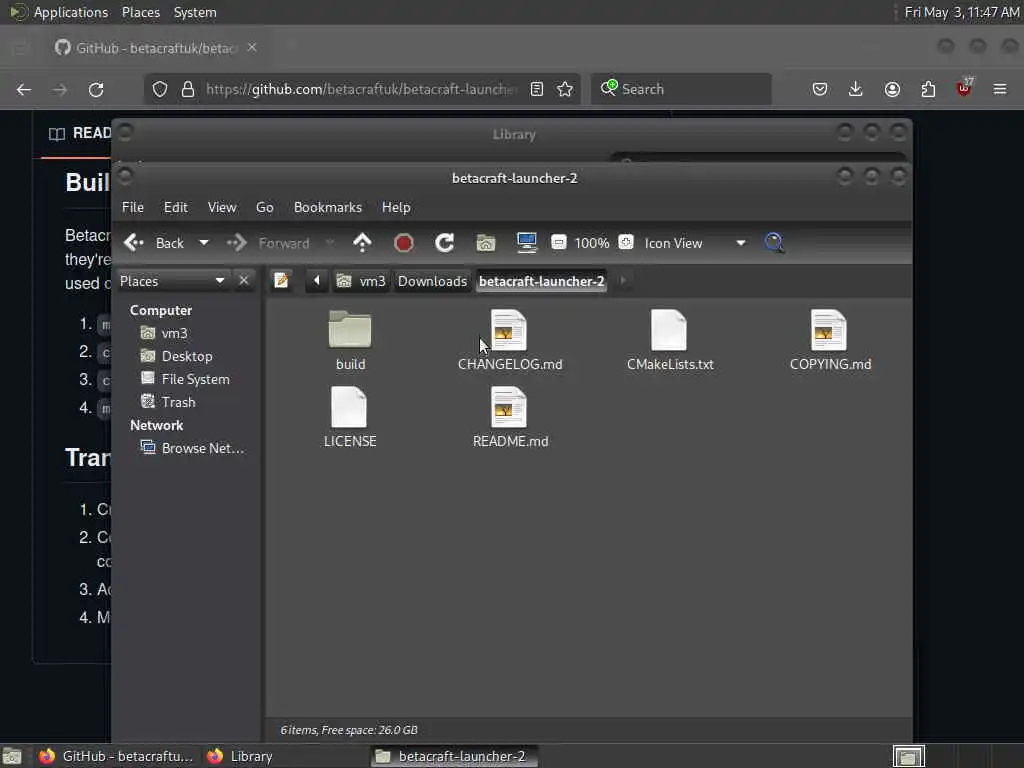Reset zoom via 100% label
Viewport: 1024px width, 768px height.
[x=592, y=243]
